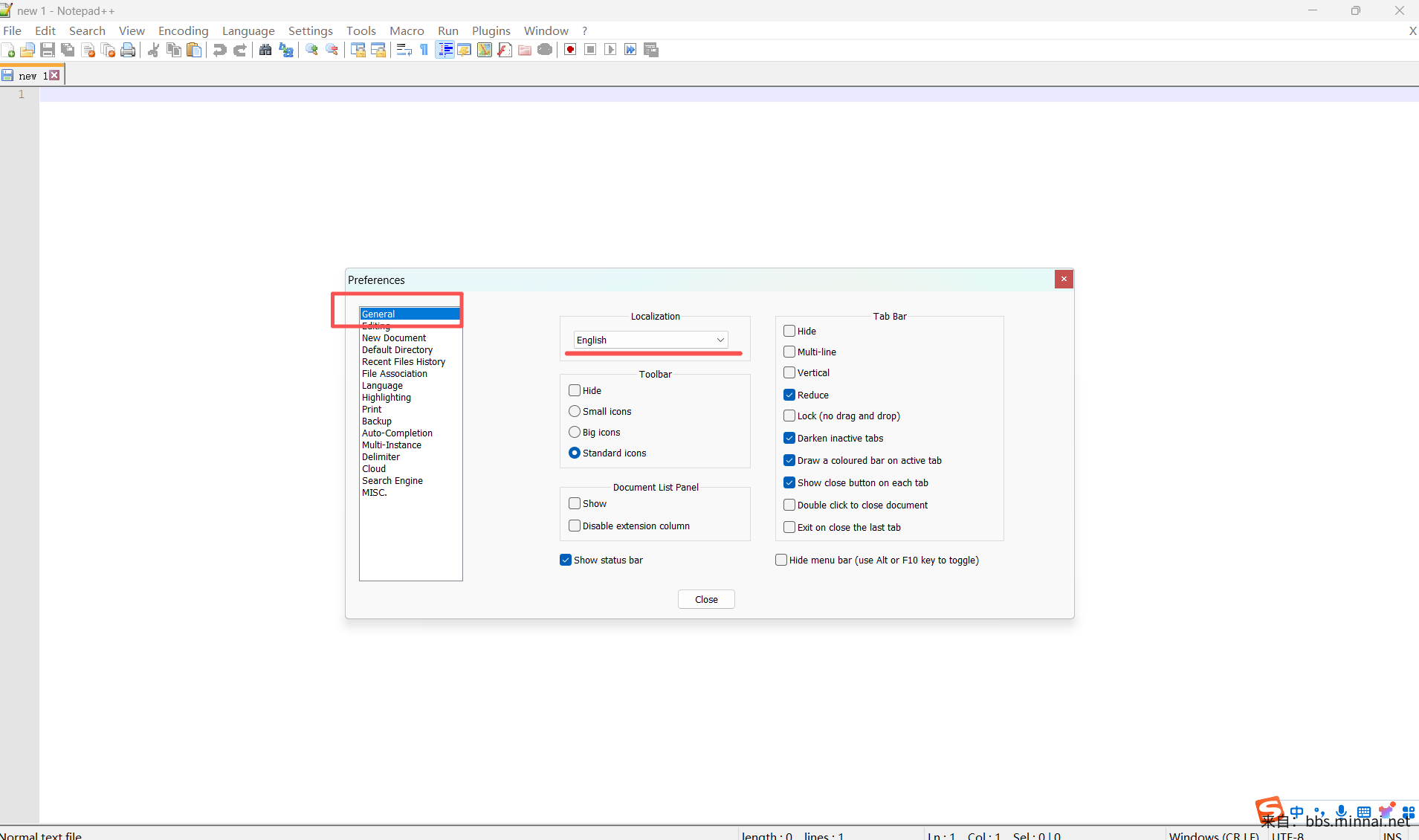Click the Show all characters pilcrow icon
The width and height of the screenshot is (1419, 840).
point(424,50)
